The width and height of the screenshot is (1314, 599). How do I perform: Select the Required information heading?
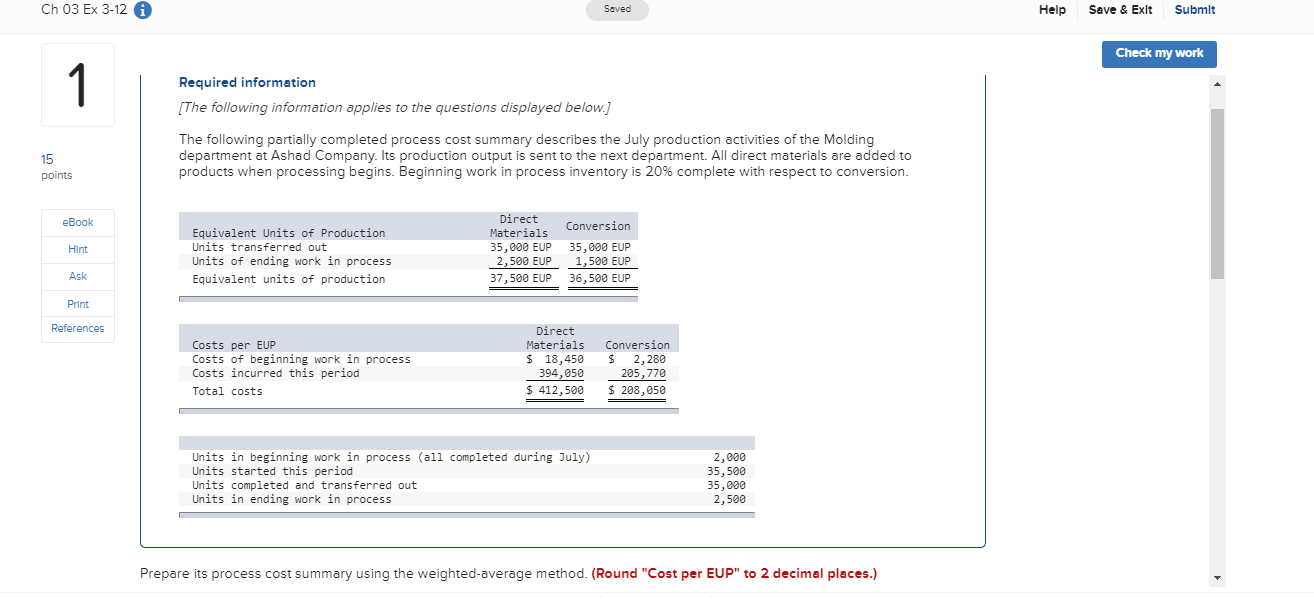coord(246,82)
